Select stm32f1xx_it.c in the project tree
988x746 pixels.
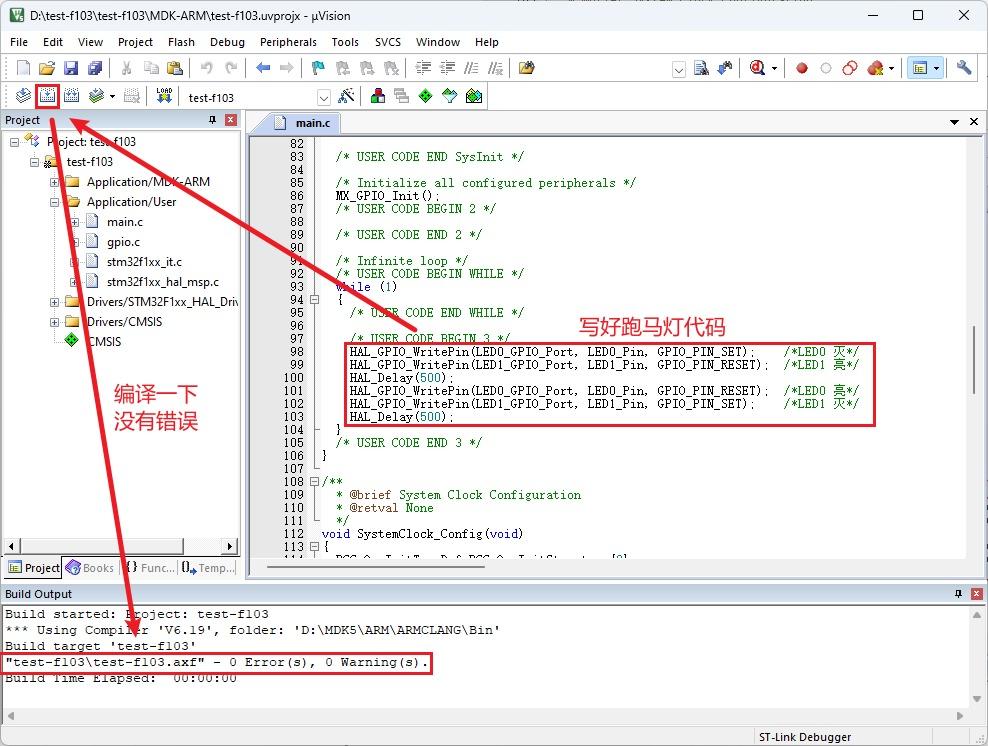pos(144,262)
